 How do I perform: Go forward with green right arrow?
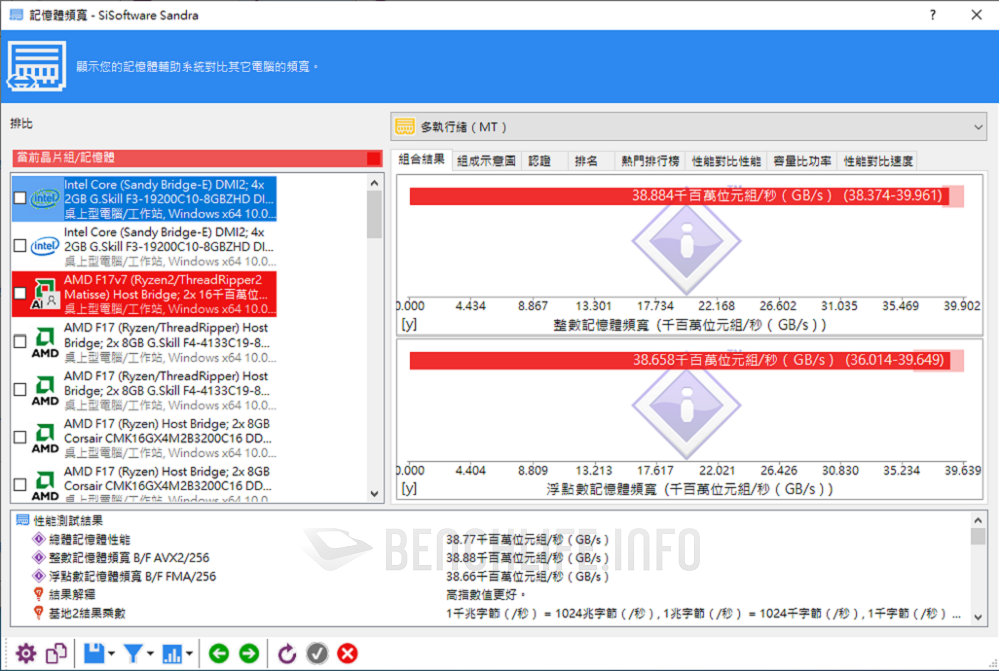(x=249, y=653)
